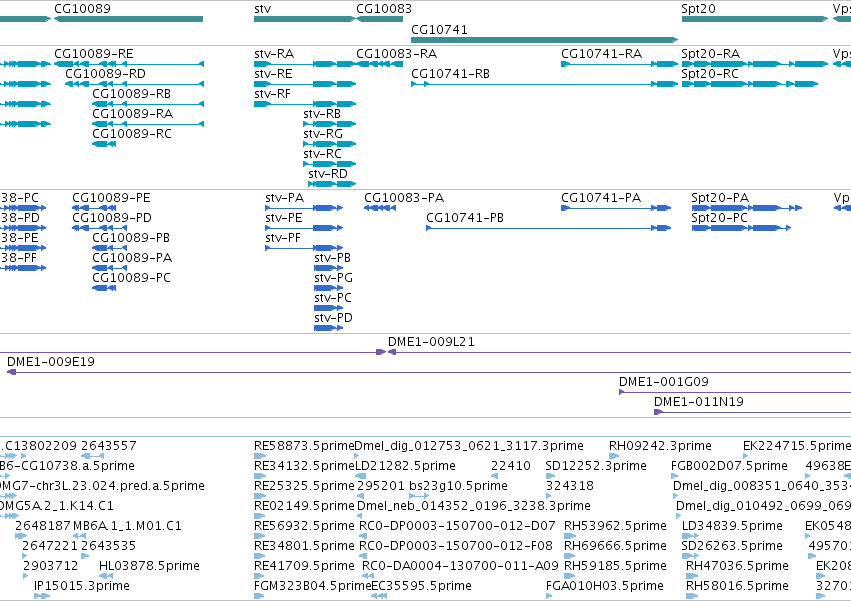This screenshot has width=851, height=601.
Task: Click the Spt20-PA protein
Action: (x=747, y=208)
